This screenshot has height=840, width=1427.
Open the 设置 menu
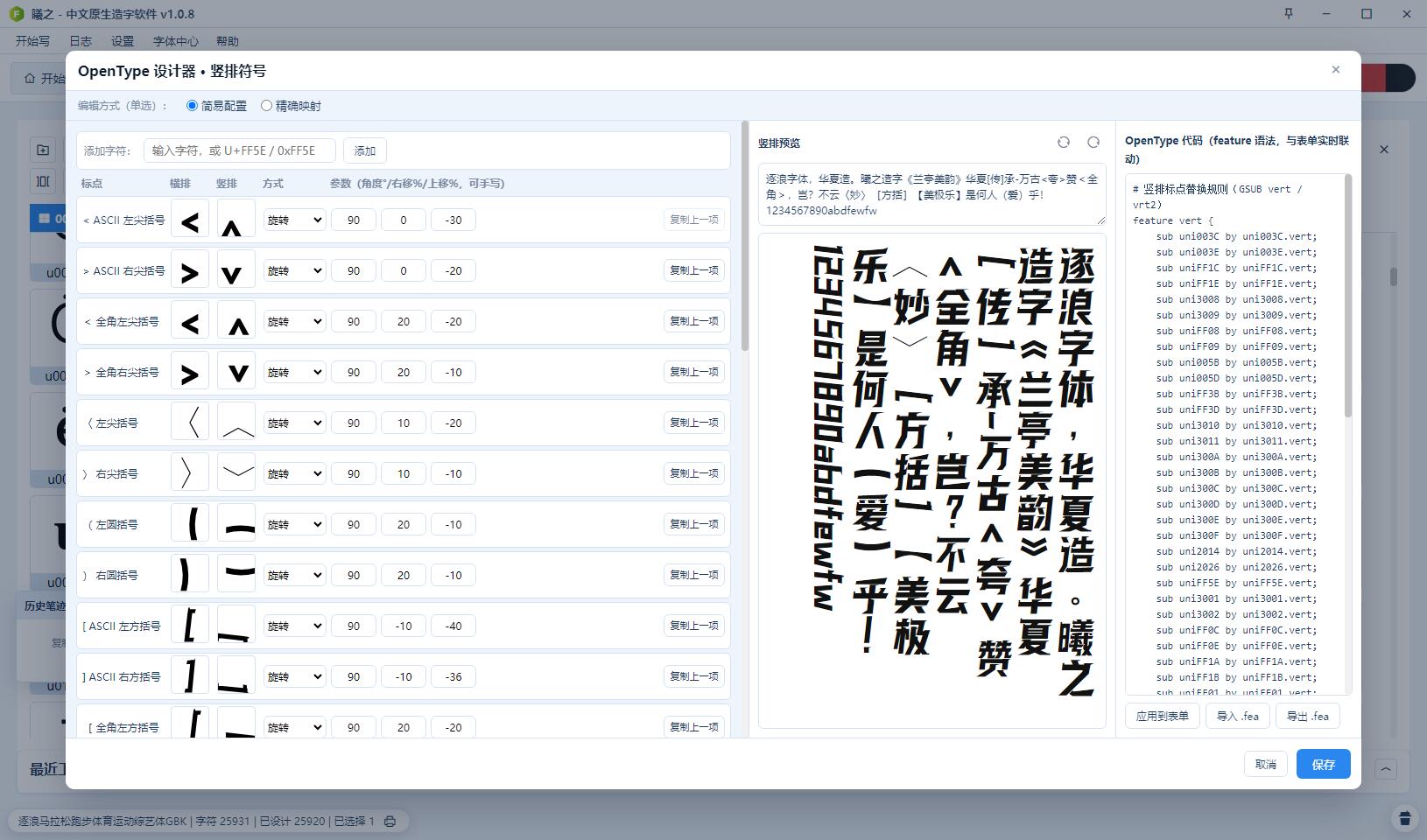[x=123, y=41]
